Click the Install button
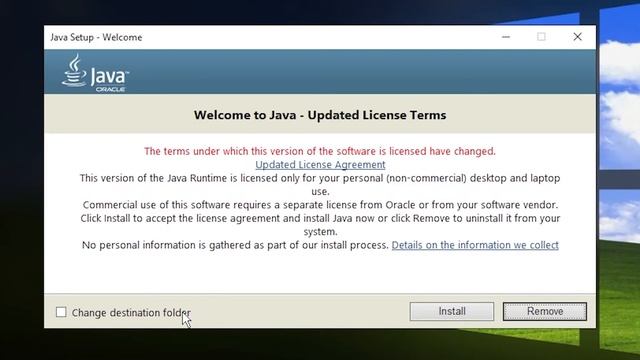Image resolution: width=640 pixels, height=360 pixels. [x=451, y=311]
